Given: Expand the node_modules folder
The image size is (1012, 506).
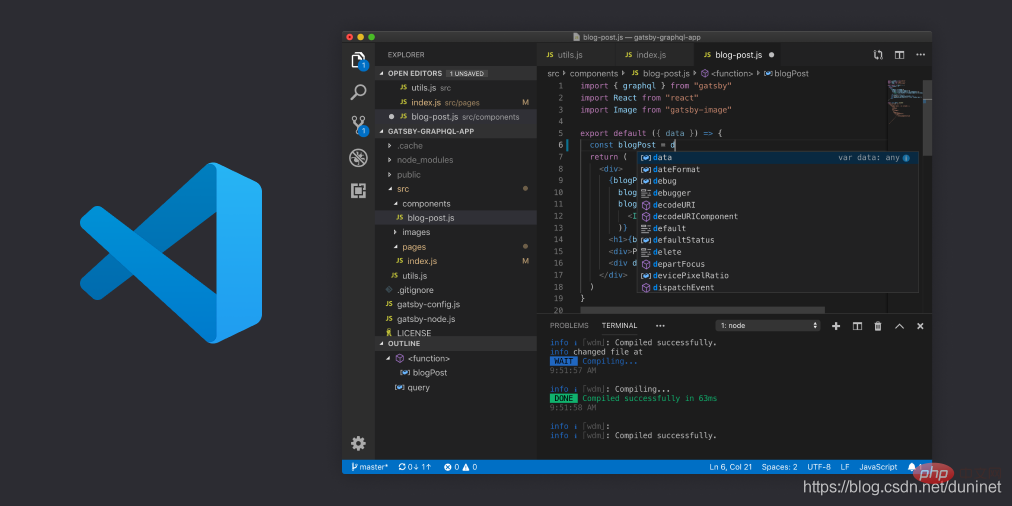Looking at the screenshot, I should click(424, 160).
